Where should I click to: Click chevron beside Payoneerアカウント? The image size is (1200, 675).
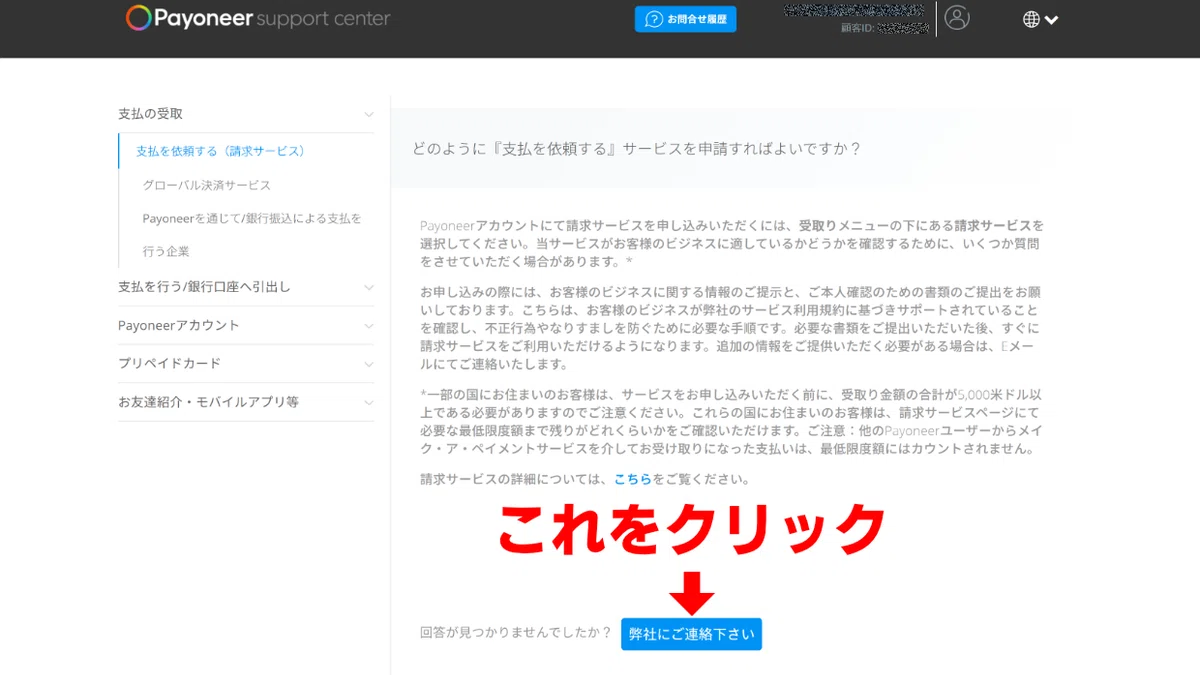pos(369,326)
